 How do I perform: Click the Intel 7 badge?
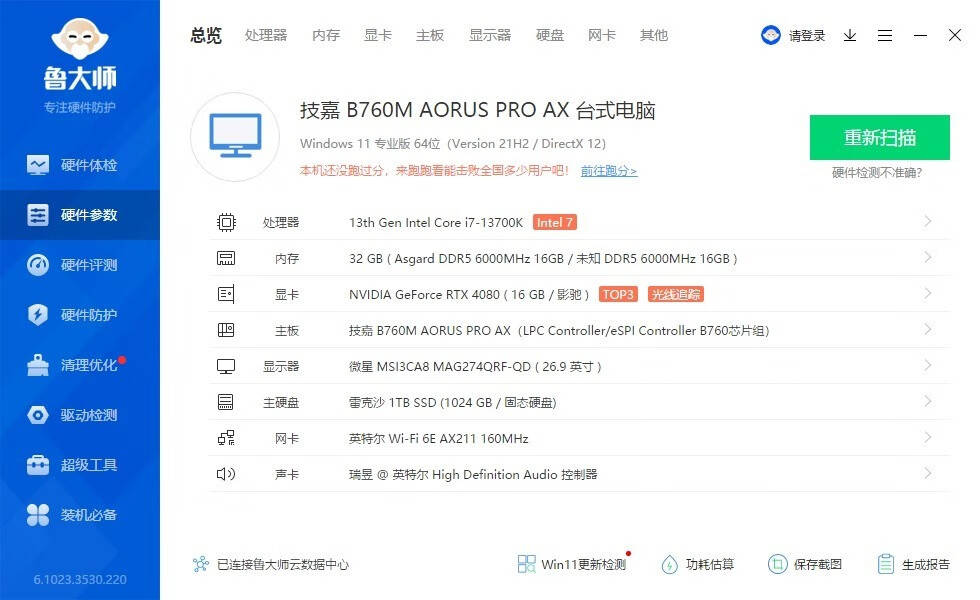[554, 222]
